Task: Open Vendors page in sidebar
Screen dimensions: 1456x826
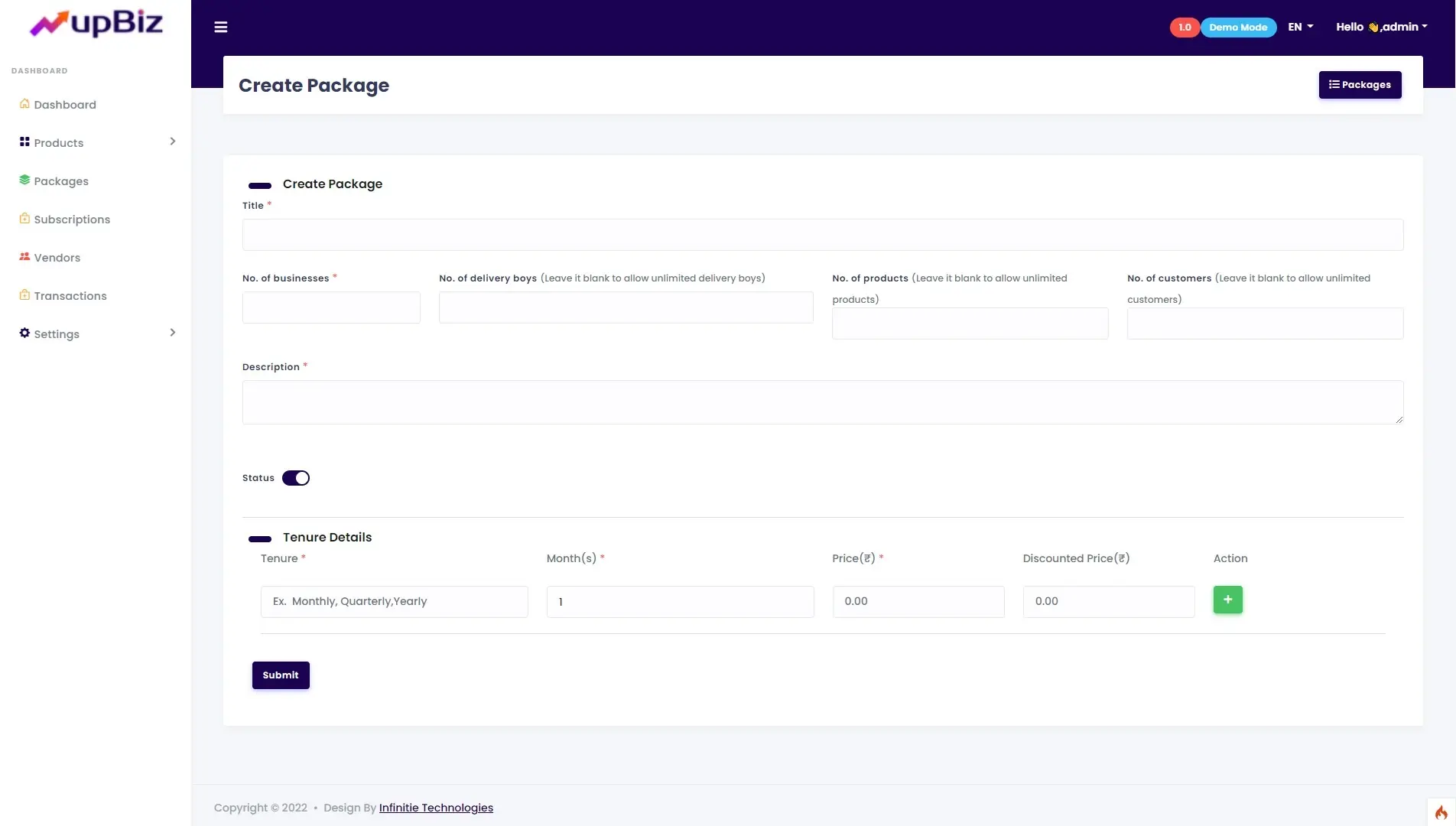Action: 57,258
